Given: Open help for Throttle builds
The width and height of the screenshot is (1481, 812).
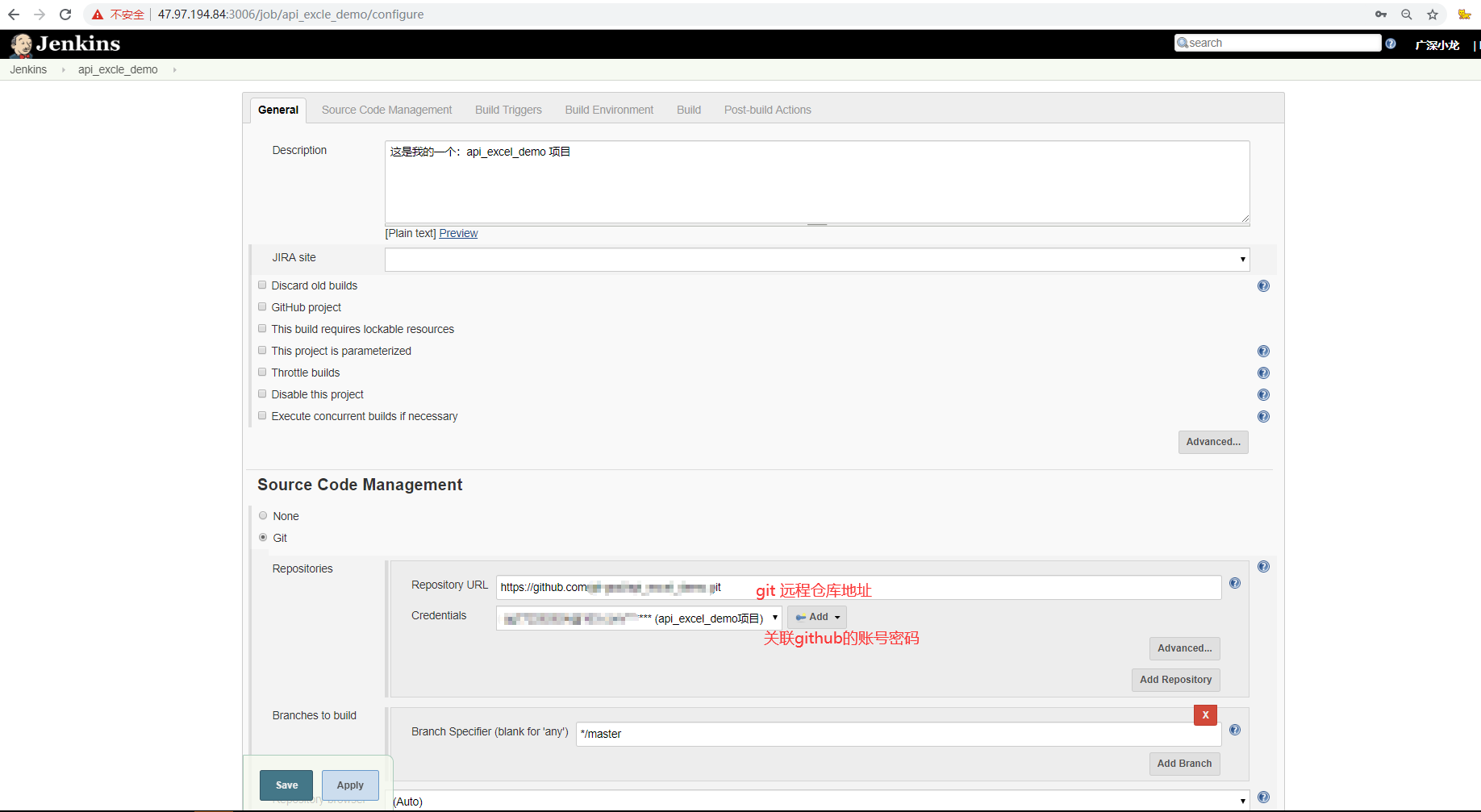Looking at the screenshot, I should coord(1263,373).
